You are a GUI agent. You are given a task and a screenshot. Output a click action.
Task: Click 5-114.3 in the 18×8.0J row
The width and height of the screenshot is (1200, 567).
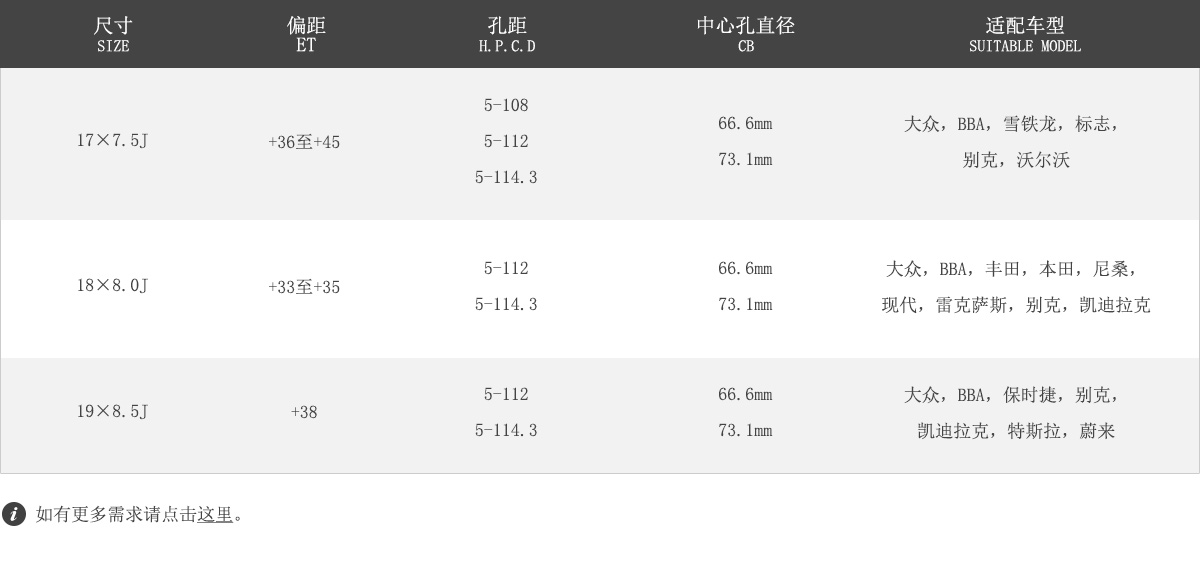coord(506,304)
